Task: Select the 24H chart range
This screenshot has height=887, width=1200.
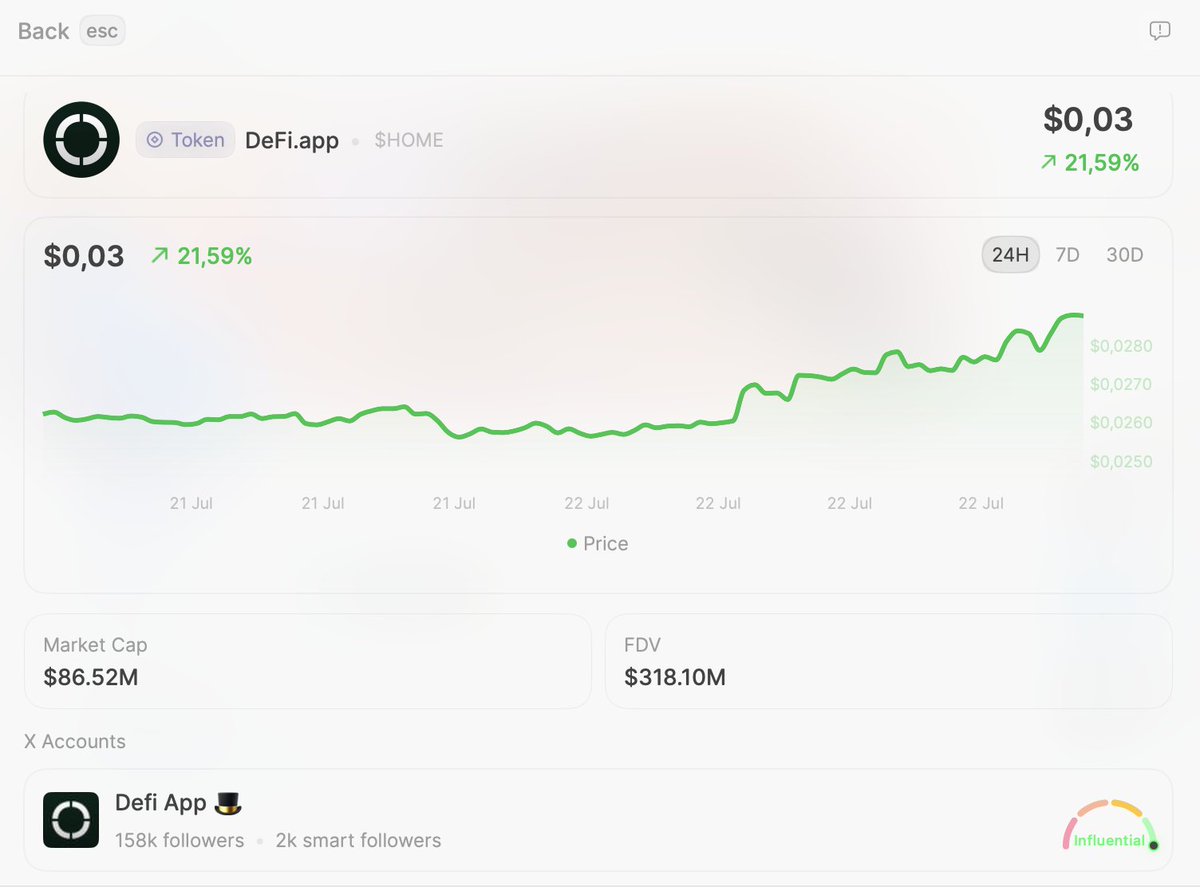Action: tap(1011, 255)
